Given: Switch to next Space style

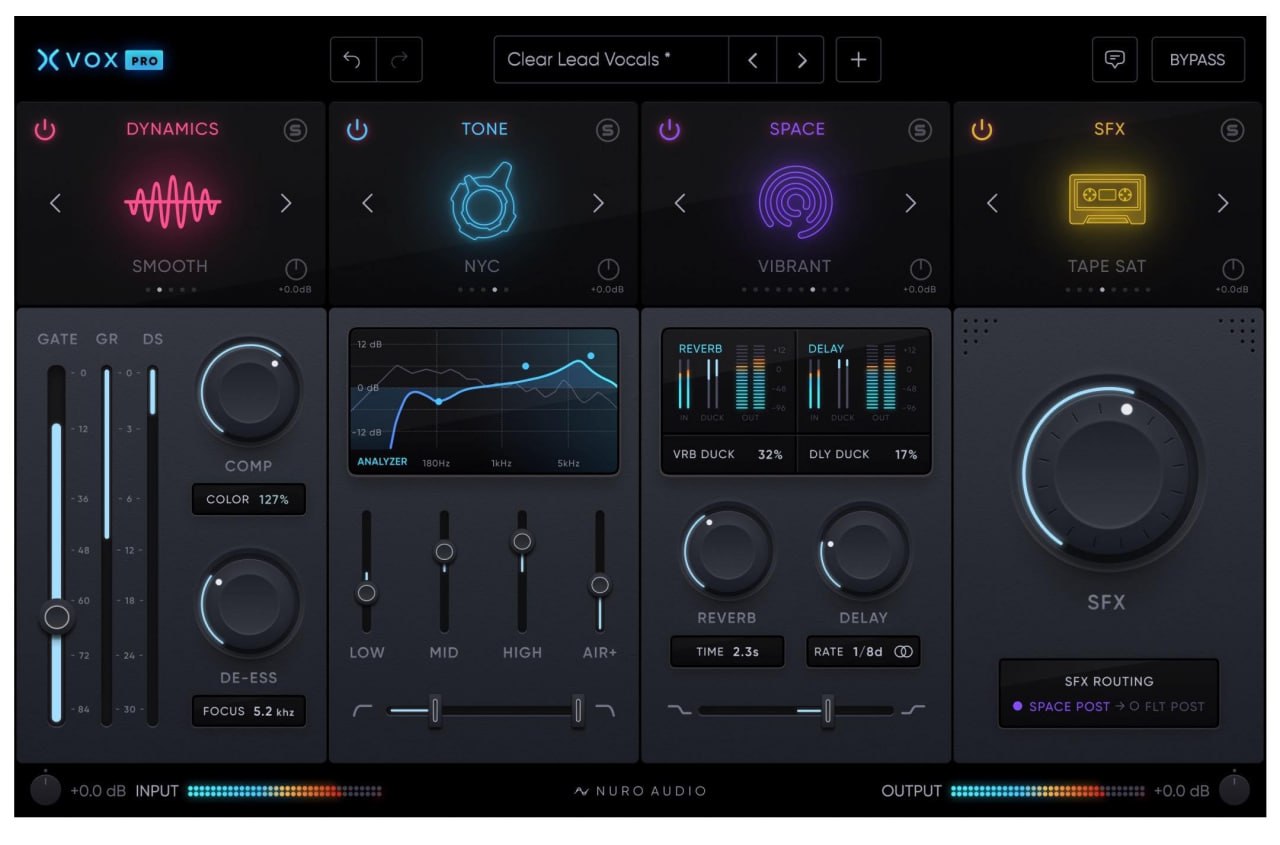Looking at the screenshot, I should 910,204.
